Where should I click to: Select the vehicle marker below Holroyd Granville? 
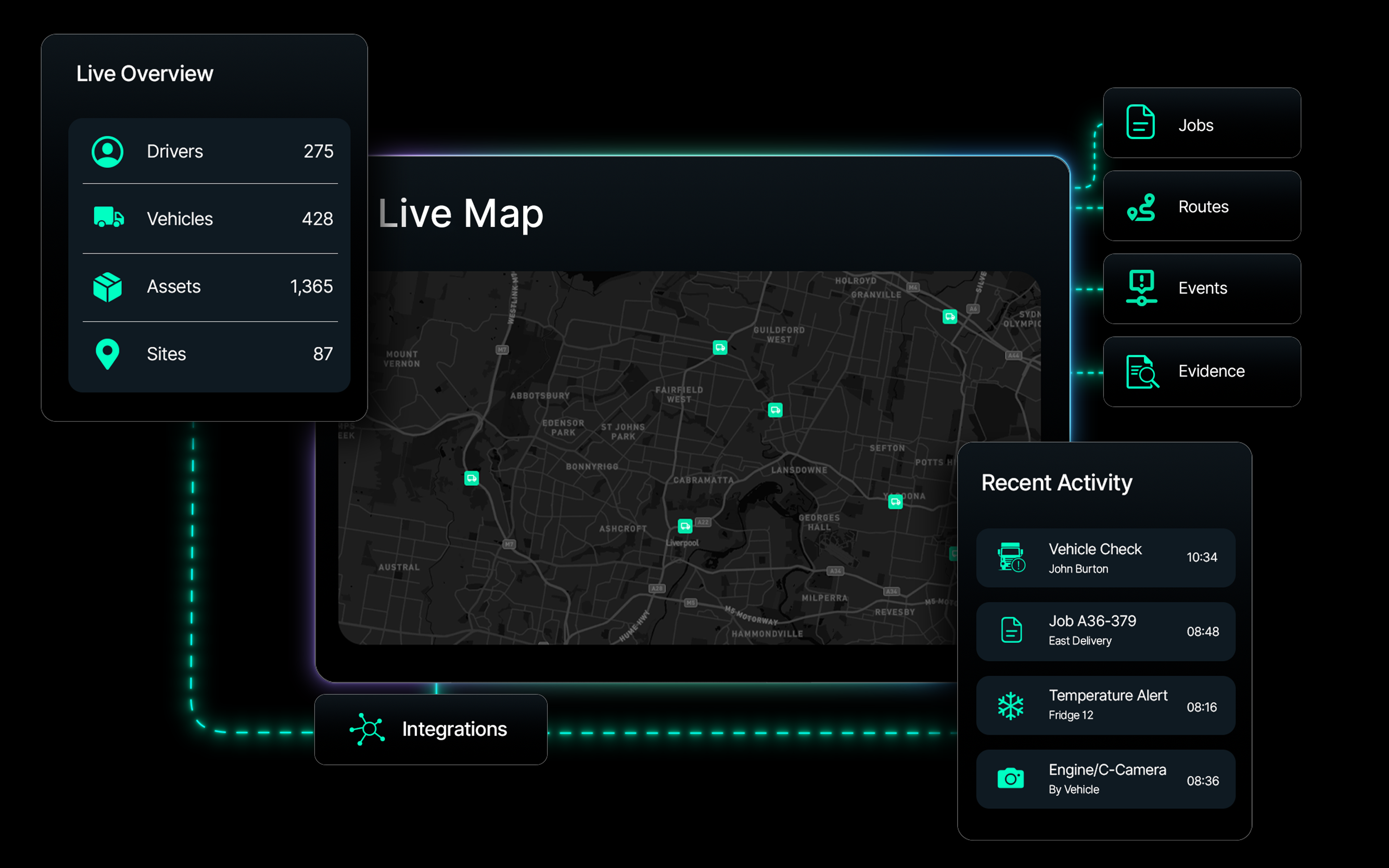pos(950,316)
